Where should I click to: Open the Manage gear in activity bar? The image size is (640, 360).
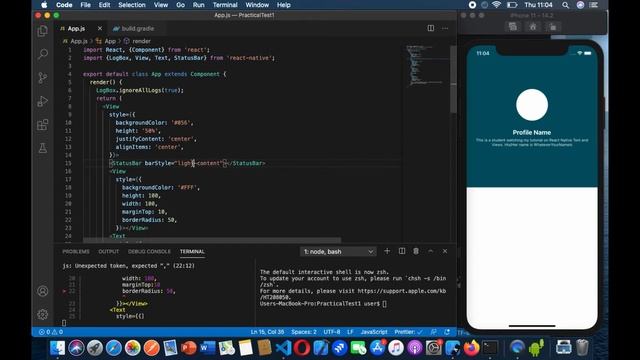[42, 314]
